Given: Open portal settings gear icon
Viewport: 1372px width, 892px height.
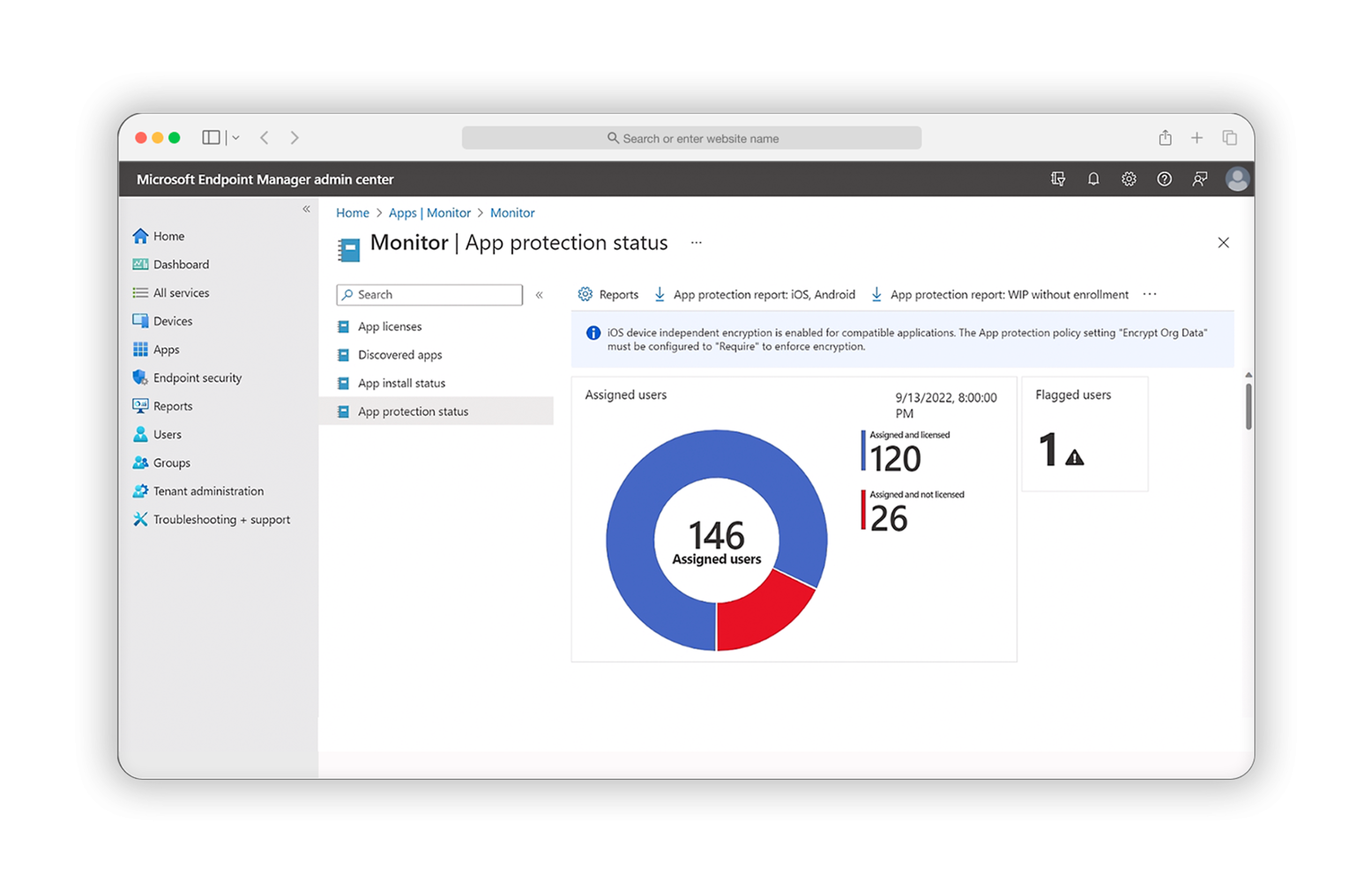Looking at the screenshot, I should pos(1129,179).
